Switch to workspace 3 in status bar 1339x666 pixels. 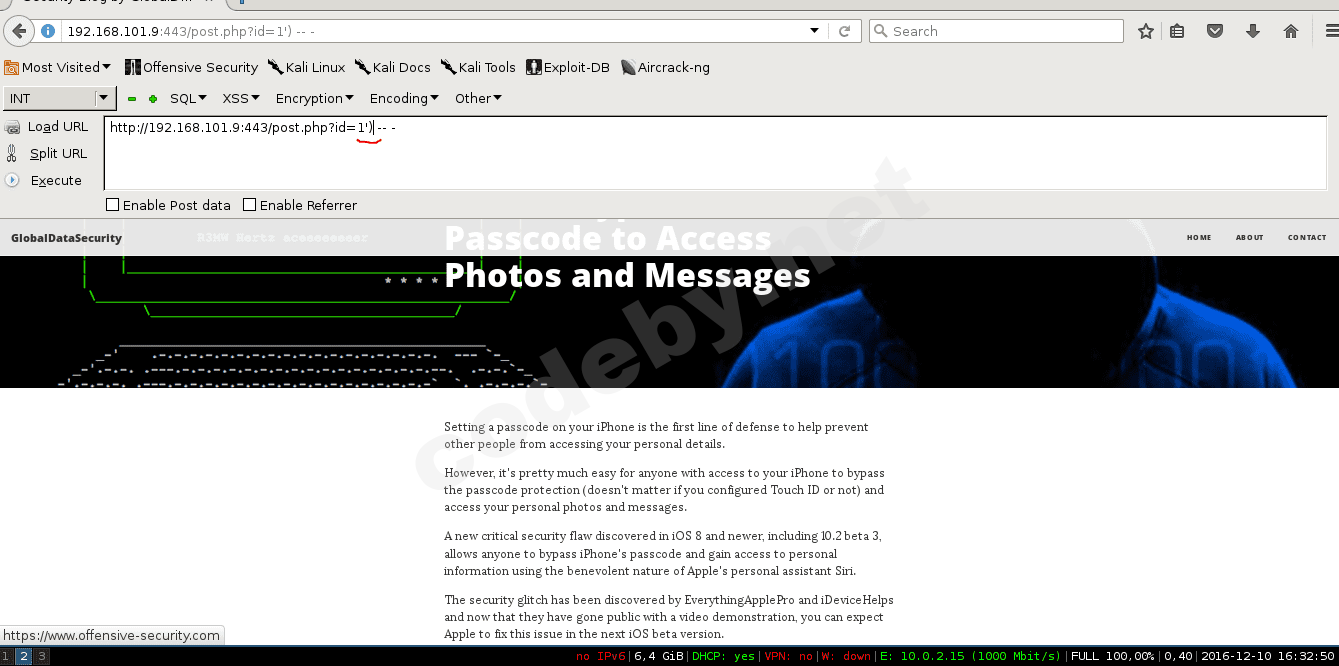(x=42, y=657)
